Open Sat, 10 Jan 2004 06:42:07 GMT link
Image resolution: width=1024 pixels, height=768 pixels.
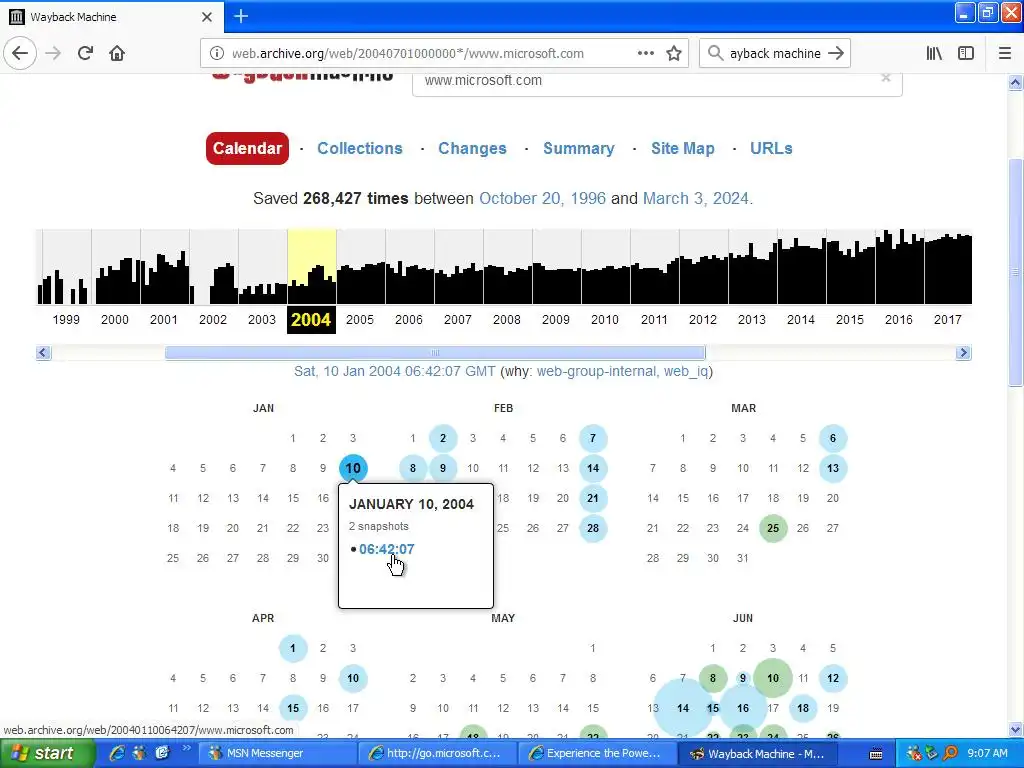tap(394, 372)
